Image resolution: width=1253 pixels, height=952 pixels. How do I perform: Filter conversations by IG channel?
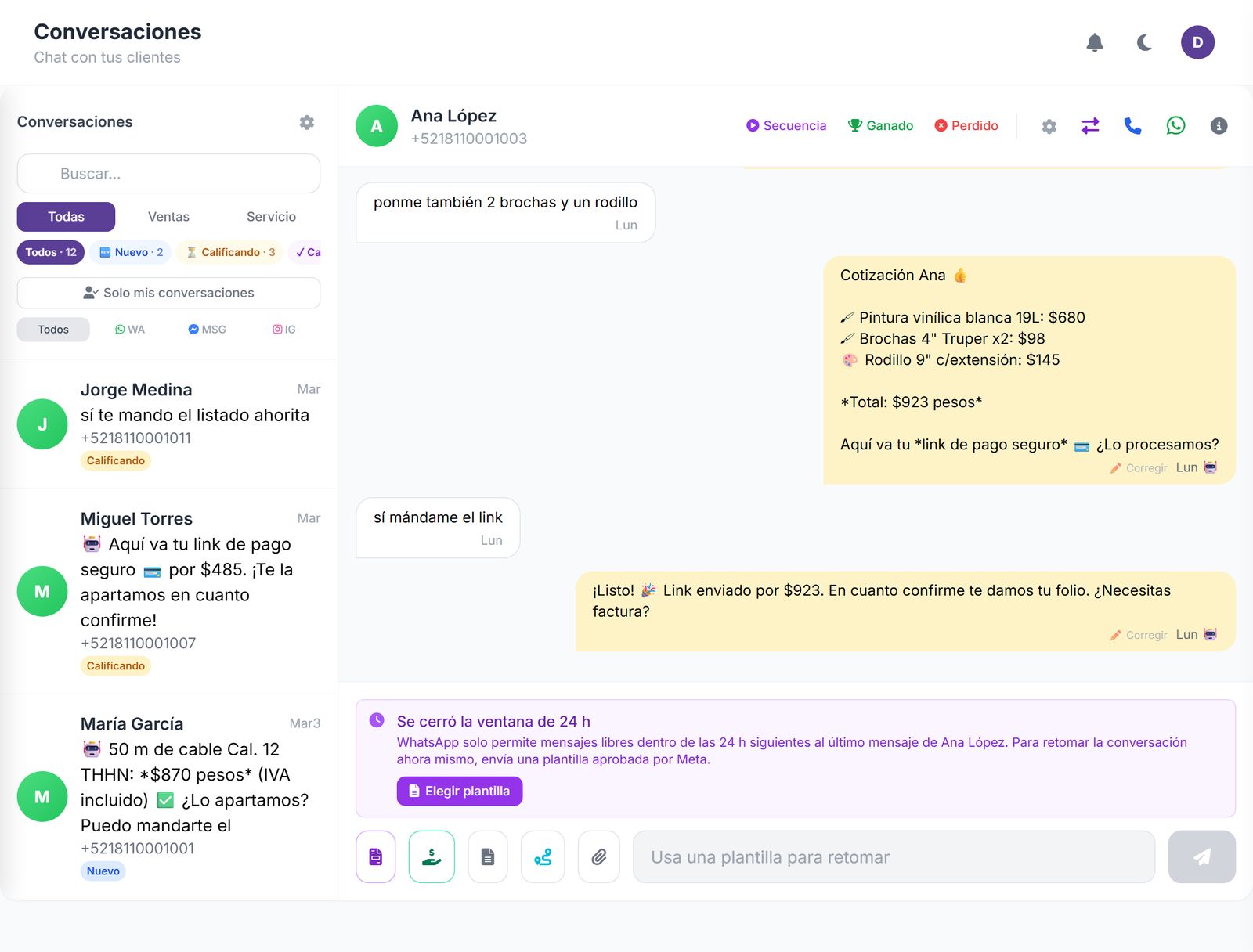tap(283, 330)
